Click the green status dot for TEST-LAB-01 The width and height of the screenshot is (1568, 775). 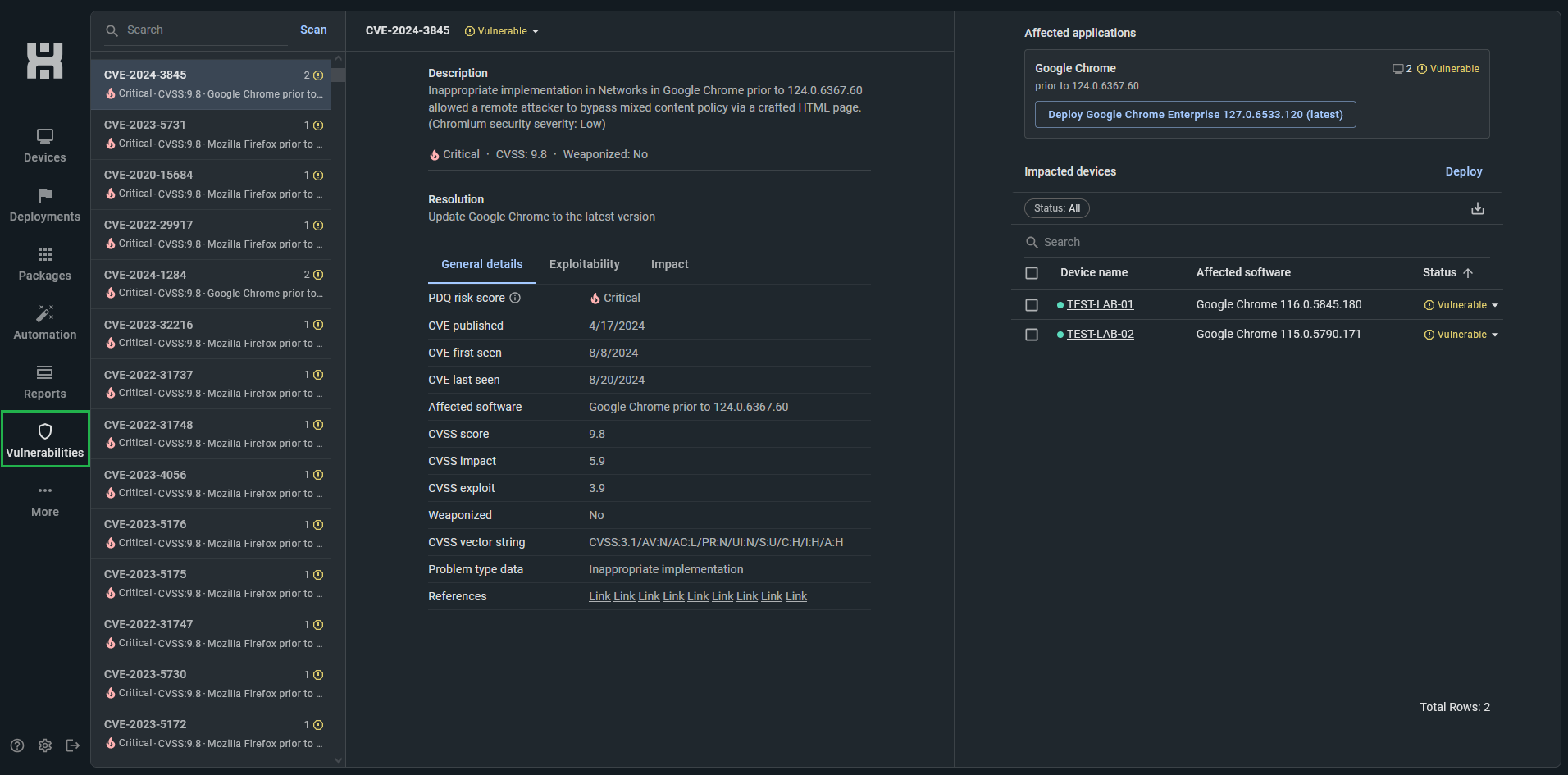point(1060,305)
